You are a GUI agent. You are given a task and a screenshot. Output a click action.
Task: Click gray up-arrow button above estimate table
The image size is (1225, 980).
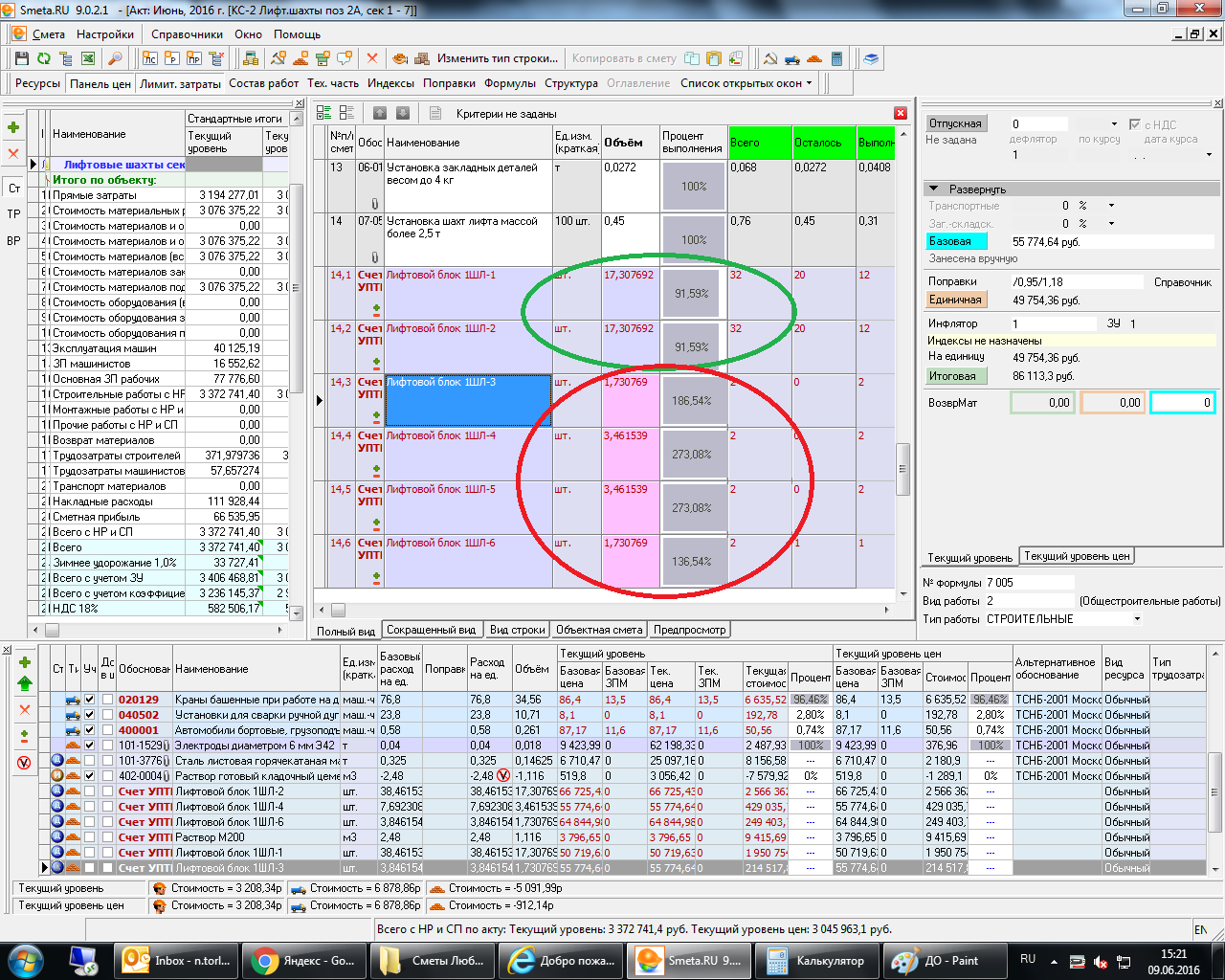380,113
